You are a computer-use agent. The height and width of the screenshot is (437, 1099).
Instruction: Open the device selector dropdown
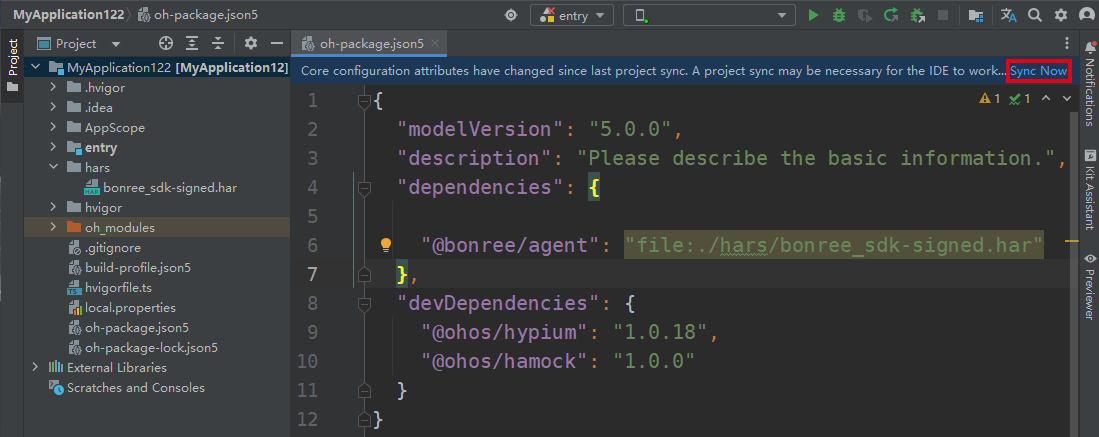708,15
